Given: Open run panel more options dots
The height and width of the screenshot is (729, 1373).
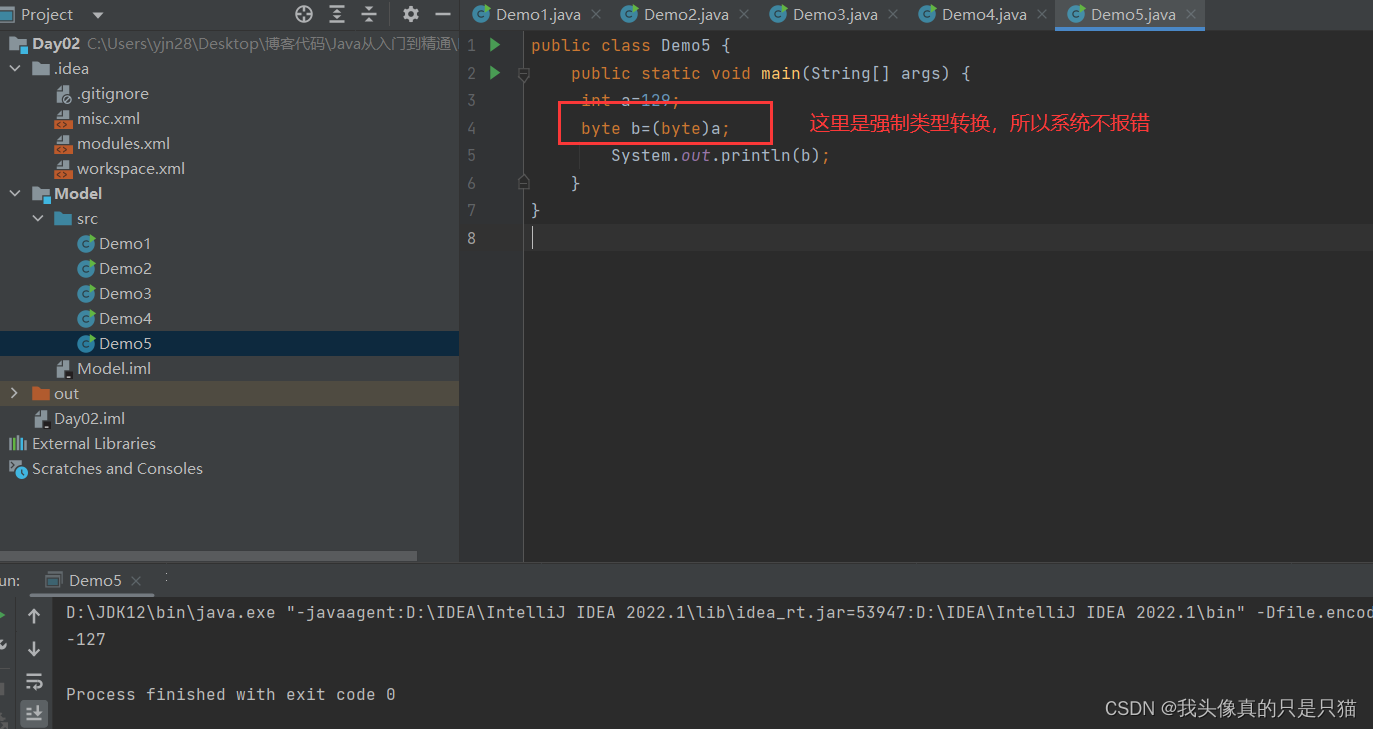Looking at the screenshot, I should coord(166,577).
